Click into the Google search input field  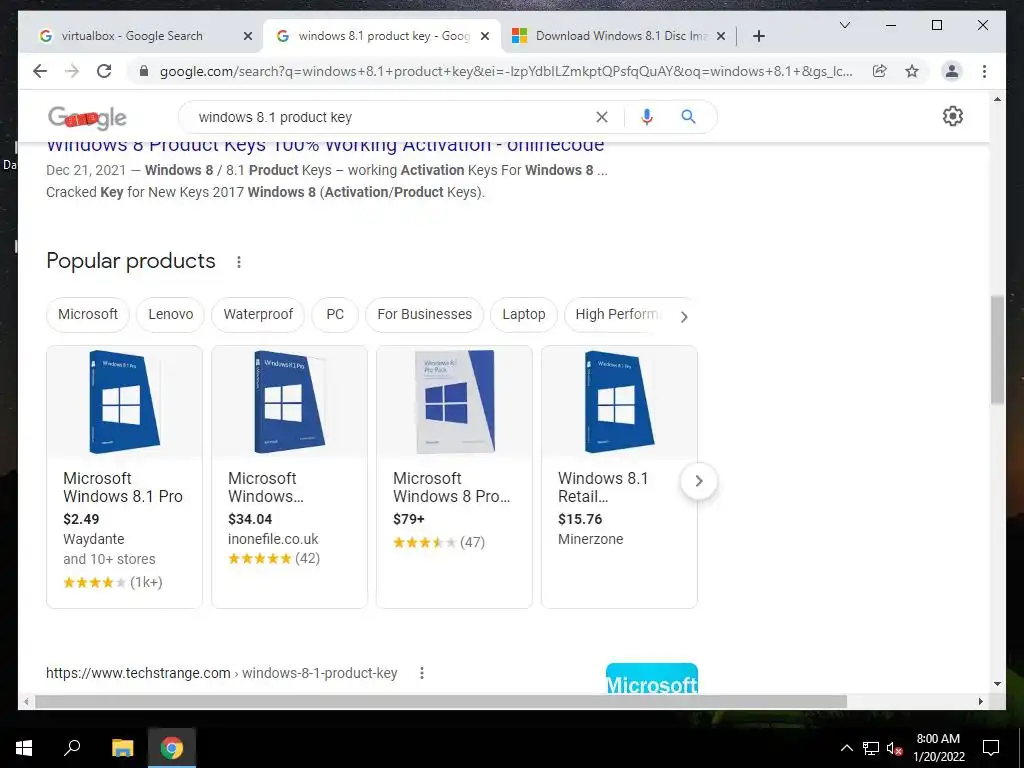[392, 117]
